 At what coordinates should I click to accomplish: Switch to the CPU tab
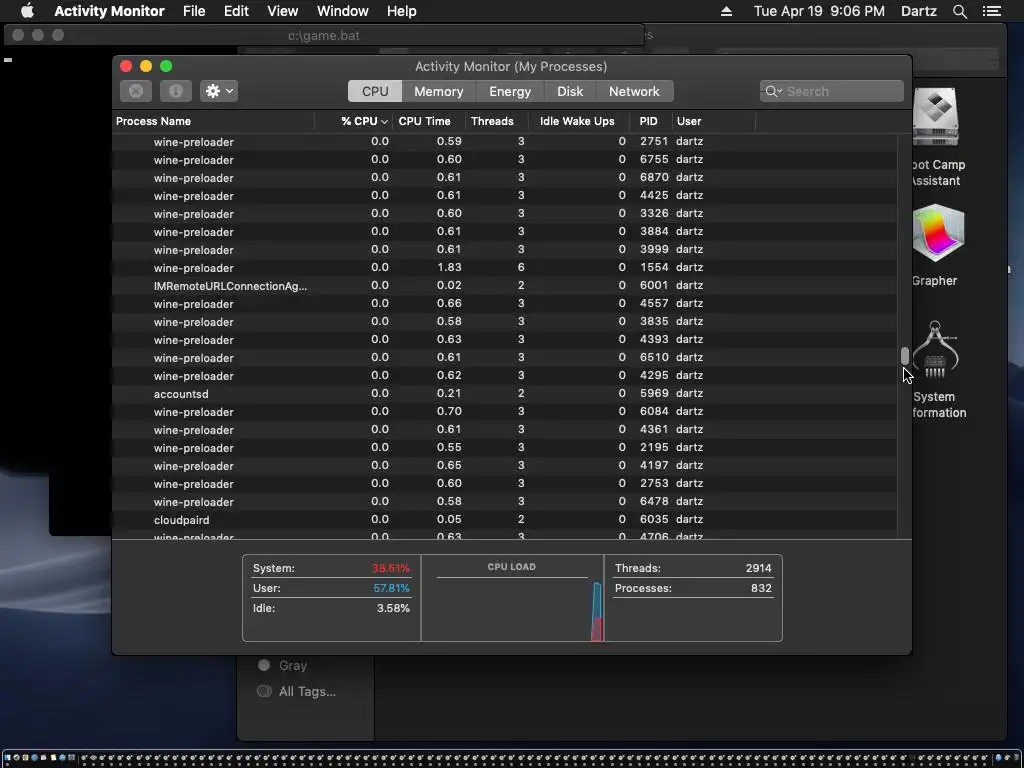click(x=375, y=91)
